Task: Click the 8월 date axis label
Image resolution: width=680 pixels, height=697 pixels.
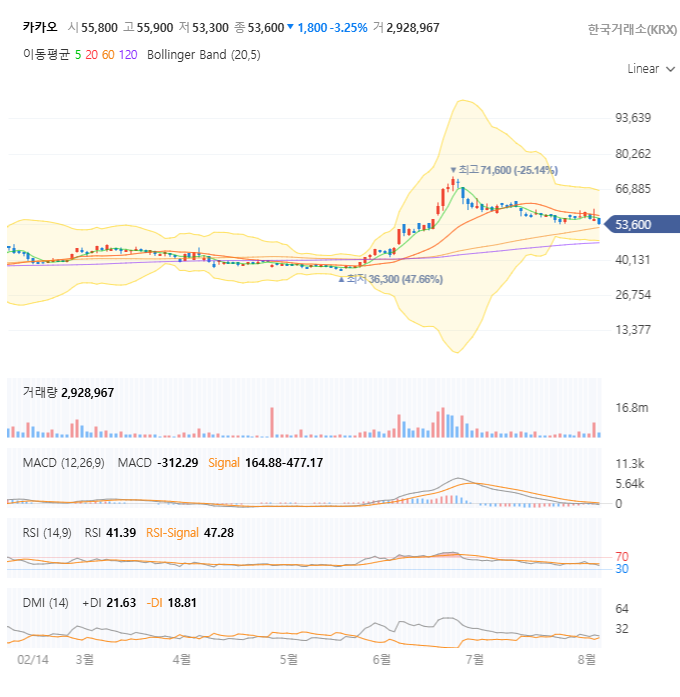Action: pos(587,660)
